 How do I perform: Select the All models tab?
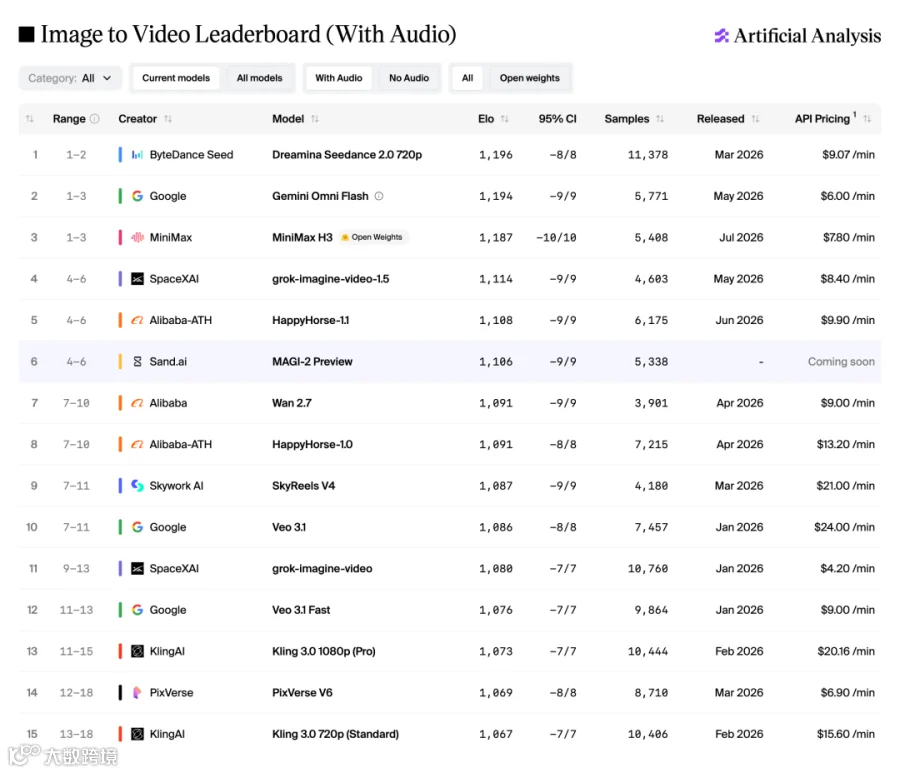point(259,78)
